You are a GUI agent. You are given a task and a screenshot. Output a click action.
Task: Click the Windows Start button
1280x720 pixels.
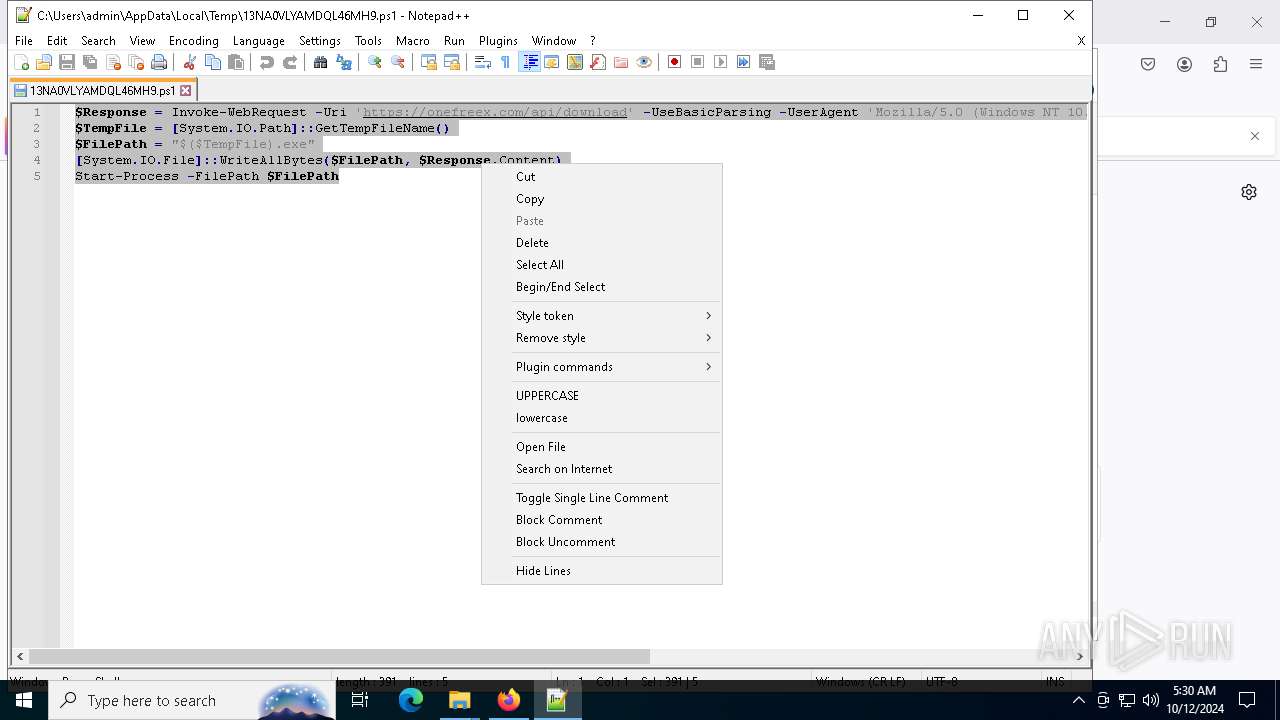23,700
